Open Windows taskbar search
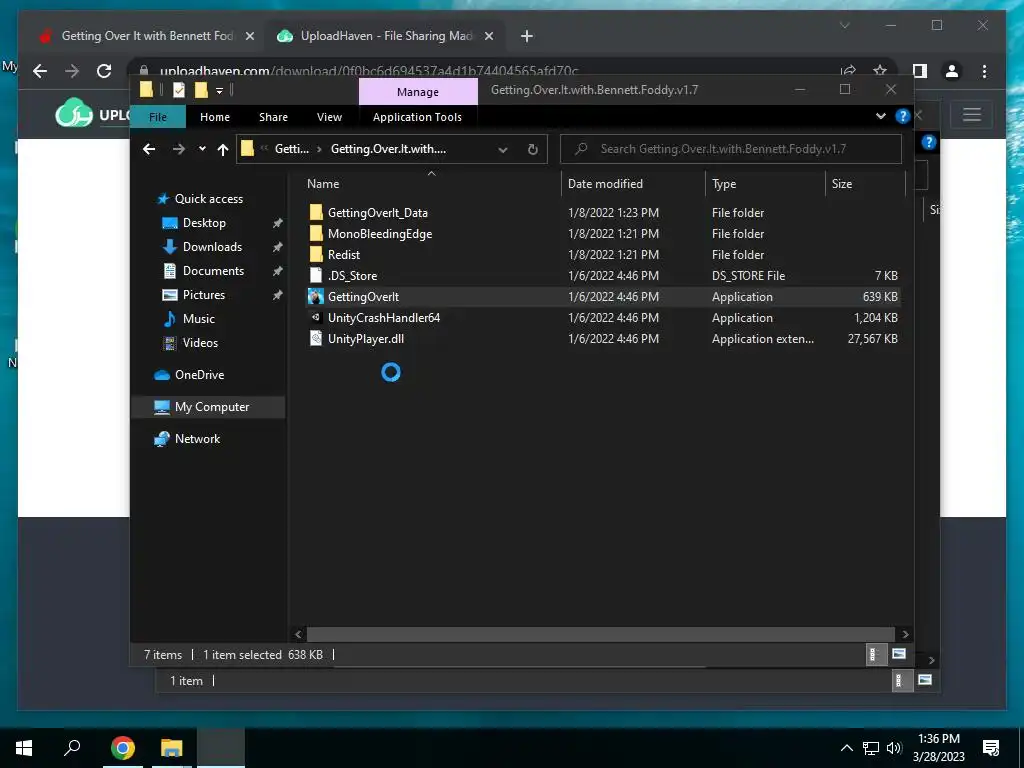Screen dimensions: 1024x768 (72, 748)
